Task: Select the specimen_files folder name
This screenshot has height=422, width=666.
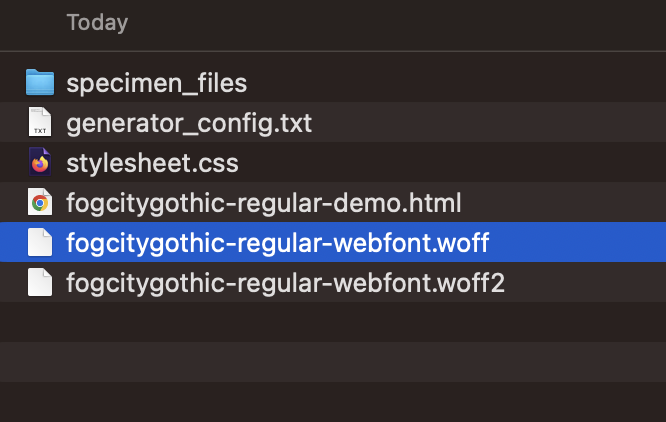Action: [x=156, y=83]
